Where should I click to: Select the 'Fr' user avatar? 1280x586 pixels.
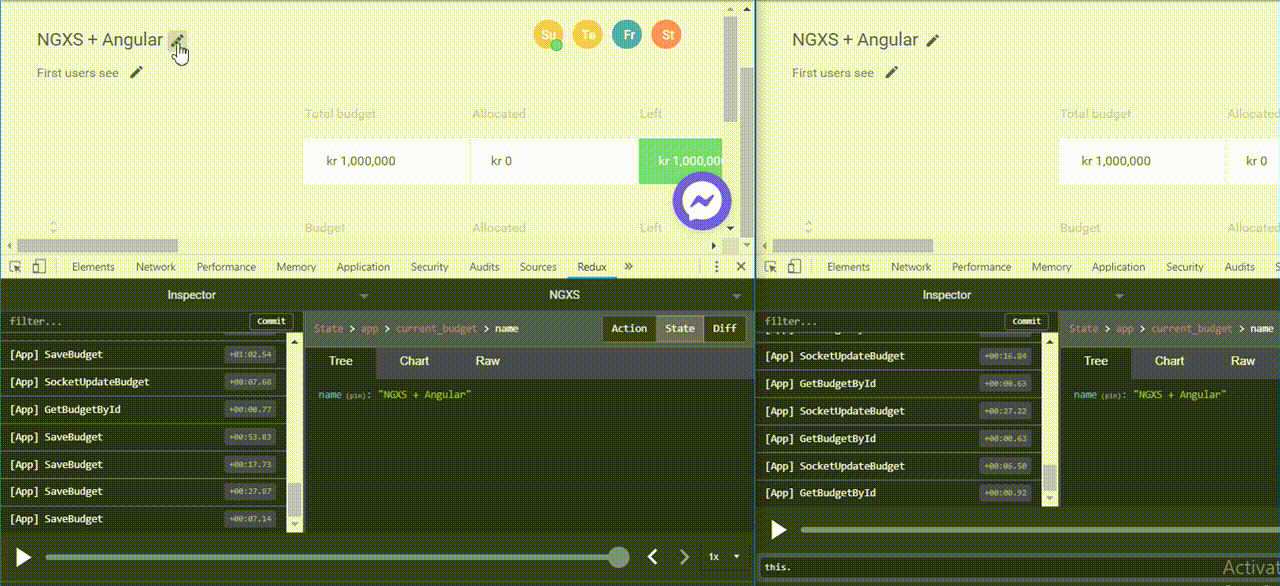point(628,35)
